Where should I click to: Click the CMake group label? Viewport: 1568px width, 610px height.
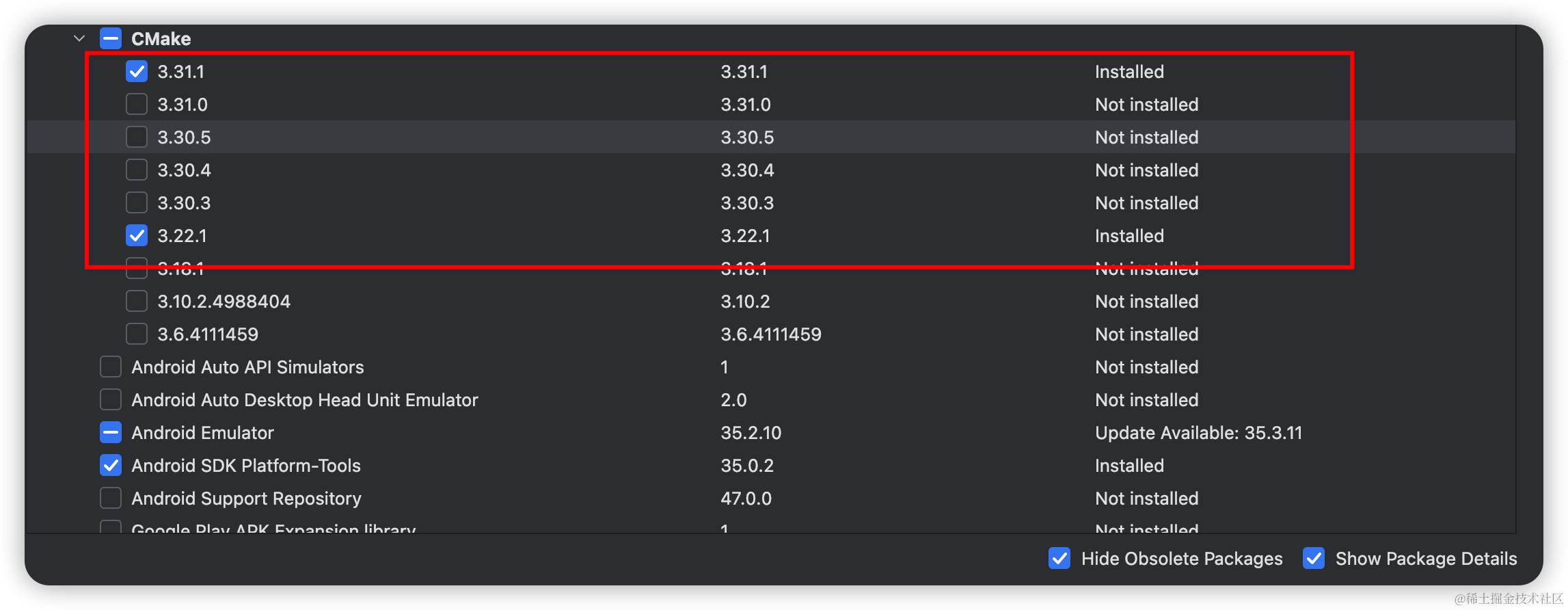(161, 39)
